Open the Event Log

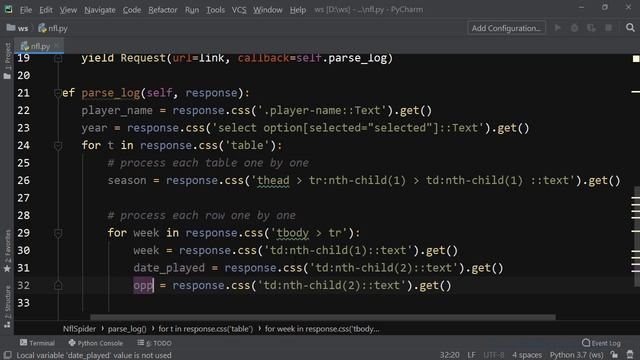point(601,343)
